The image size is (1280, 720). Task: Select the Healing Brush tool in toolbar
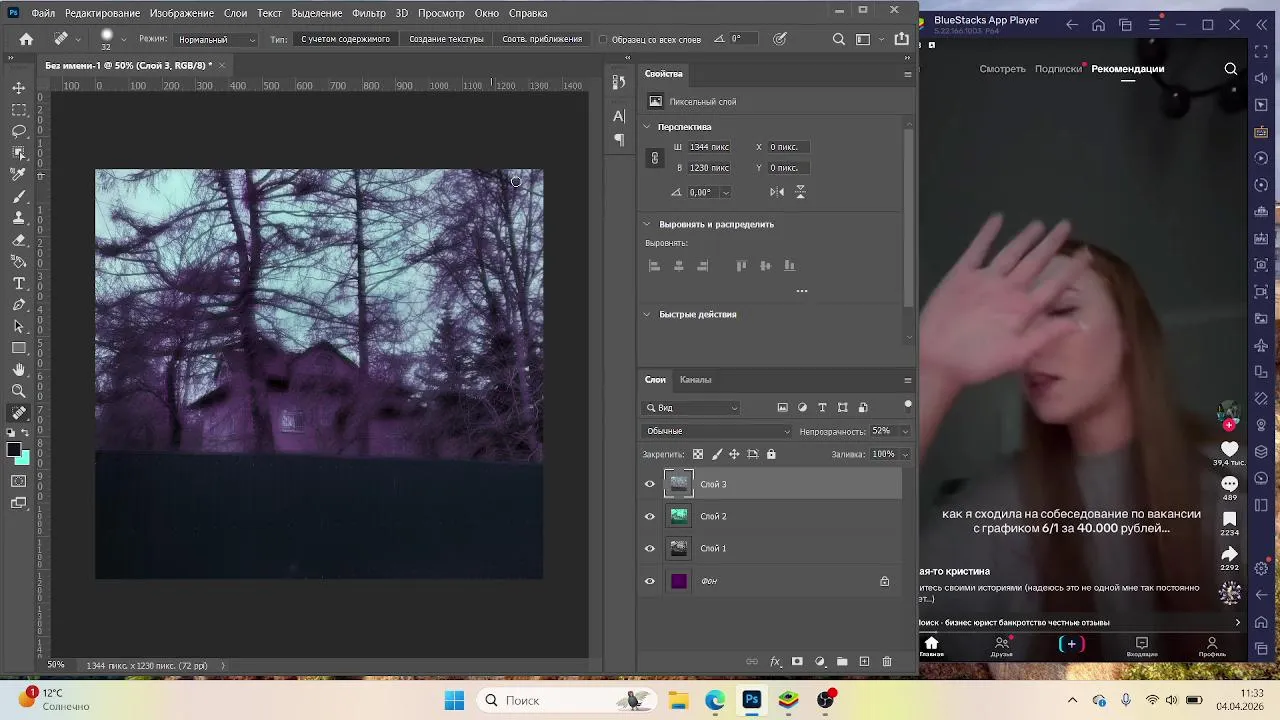(x=19, y=413)
